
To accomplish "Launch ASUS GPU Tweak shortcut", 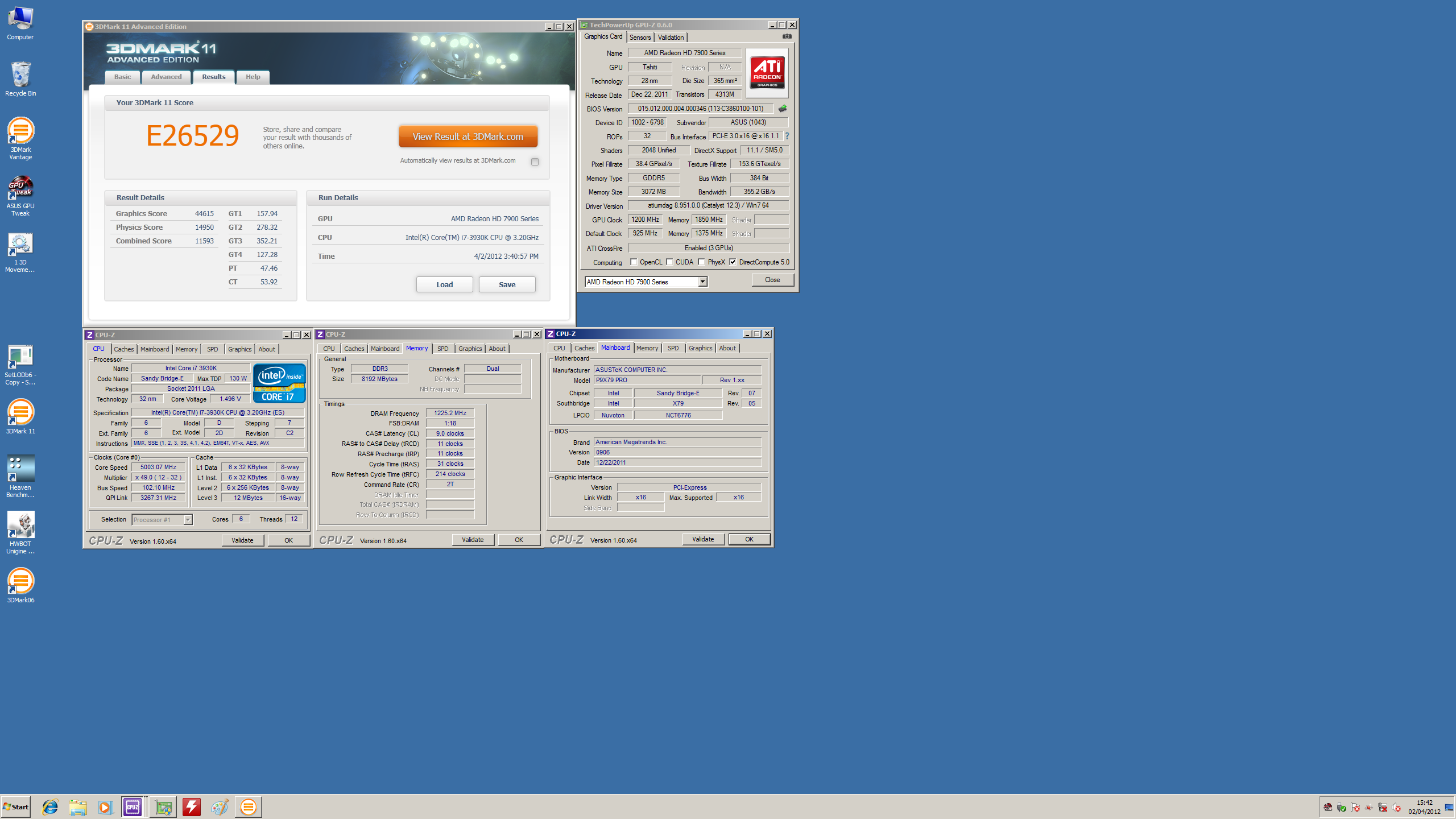I will coord(20,196).
